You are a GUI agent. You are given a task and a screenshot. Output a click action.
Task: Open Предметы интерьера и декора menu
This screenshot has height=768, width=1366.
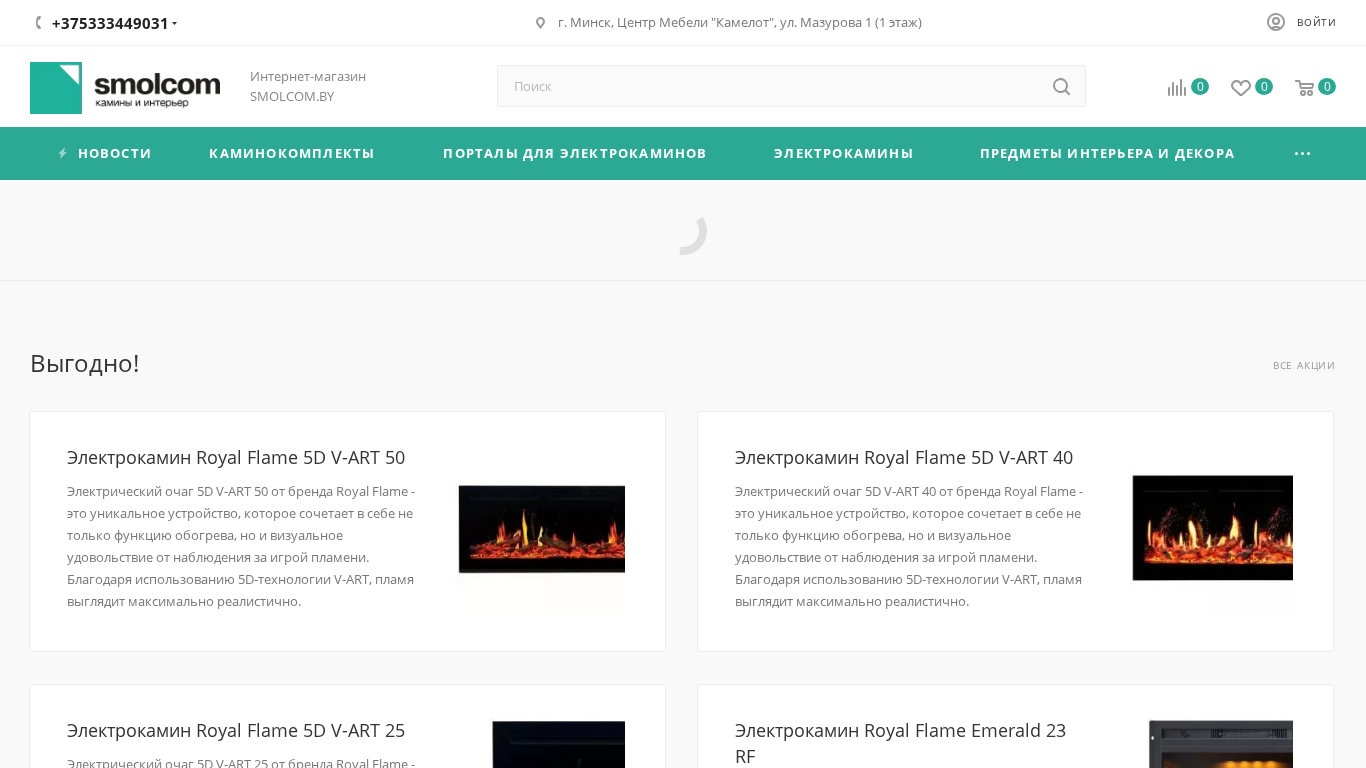(x=1107, y=154)
